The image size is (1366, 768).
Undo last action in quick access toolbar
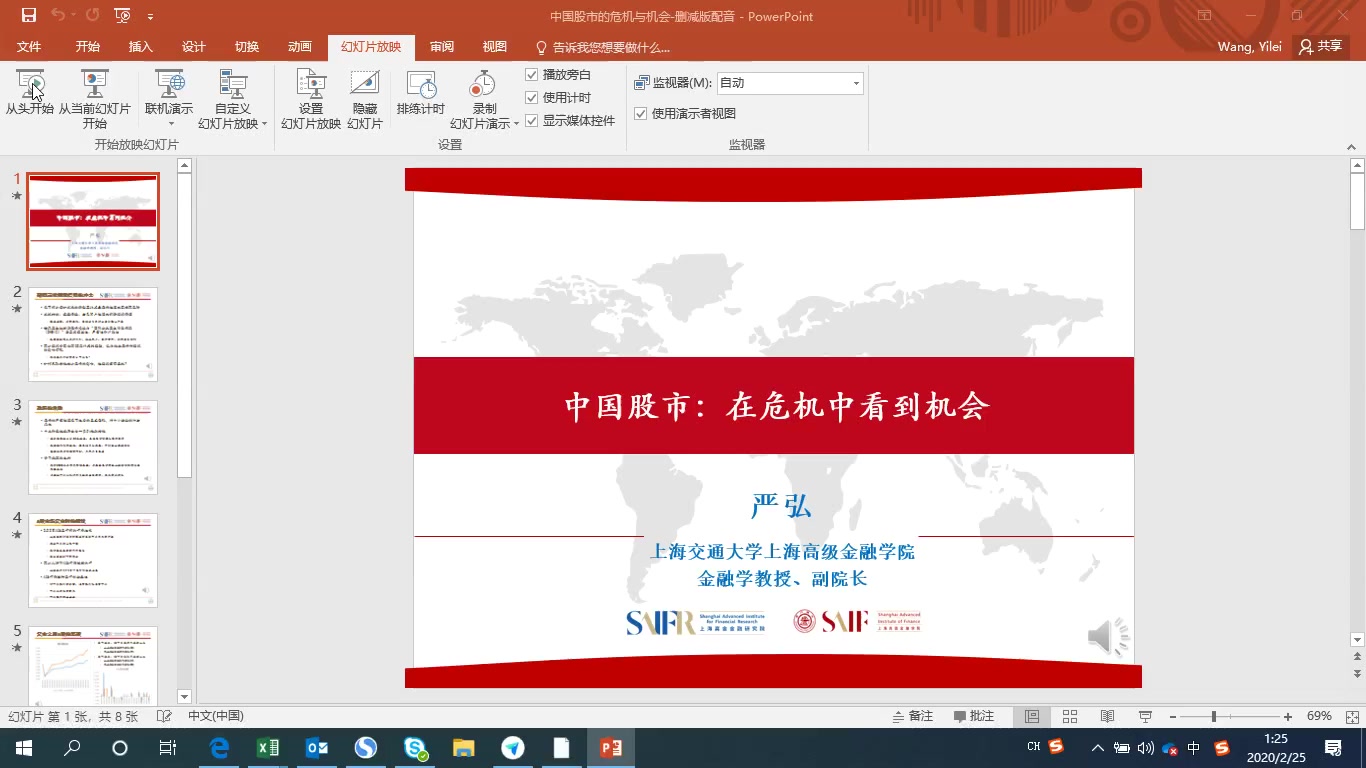tap(58, 15)
